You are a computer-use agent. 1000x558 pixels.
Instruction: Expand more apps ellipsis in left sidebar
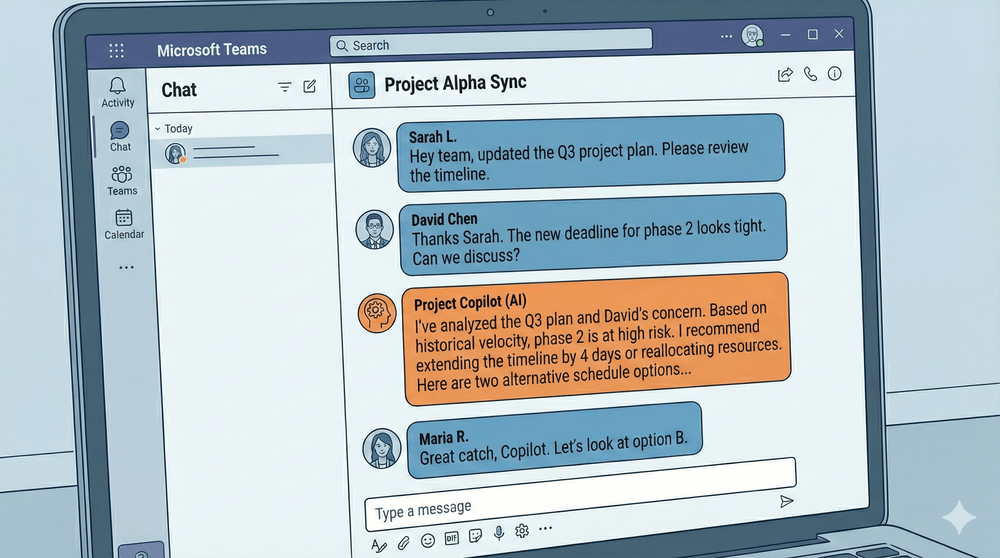(125, 268)
